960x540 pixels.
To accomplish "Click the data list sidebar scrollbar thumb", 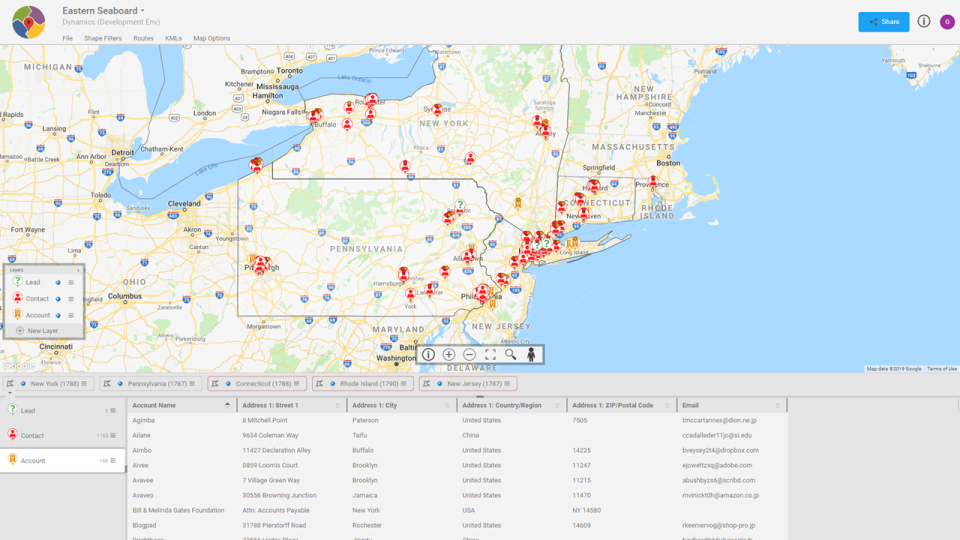I will point(126,469).
